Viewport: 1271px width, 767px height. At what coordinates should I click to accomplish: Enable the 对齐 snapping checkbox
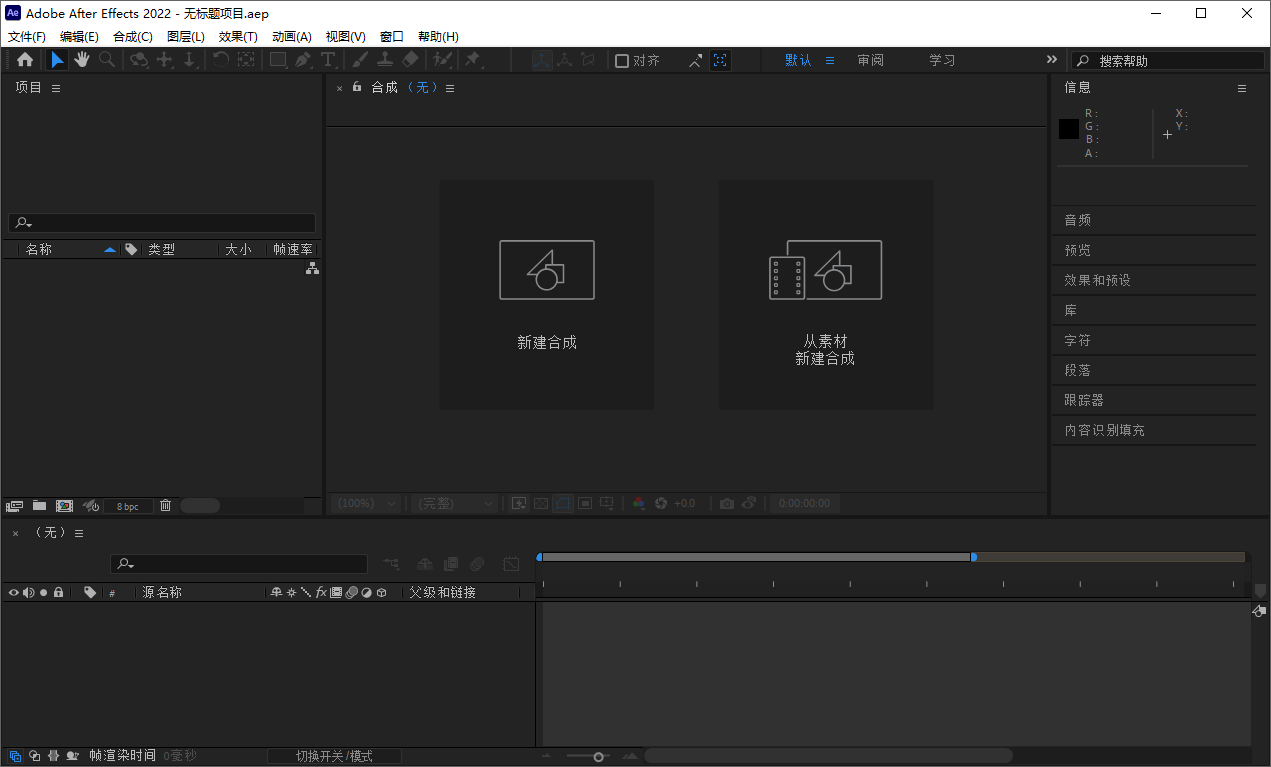coord(622,60)
